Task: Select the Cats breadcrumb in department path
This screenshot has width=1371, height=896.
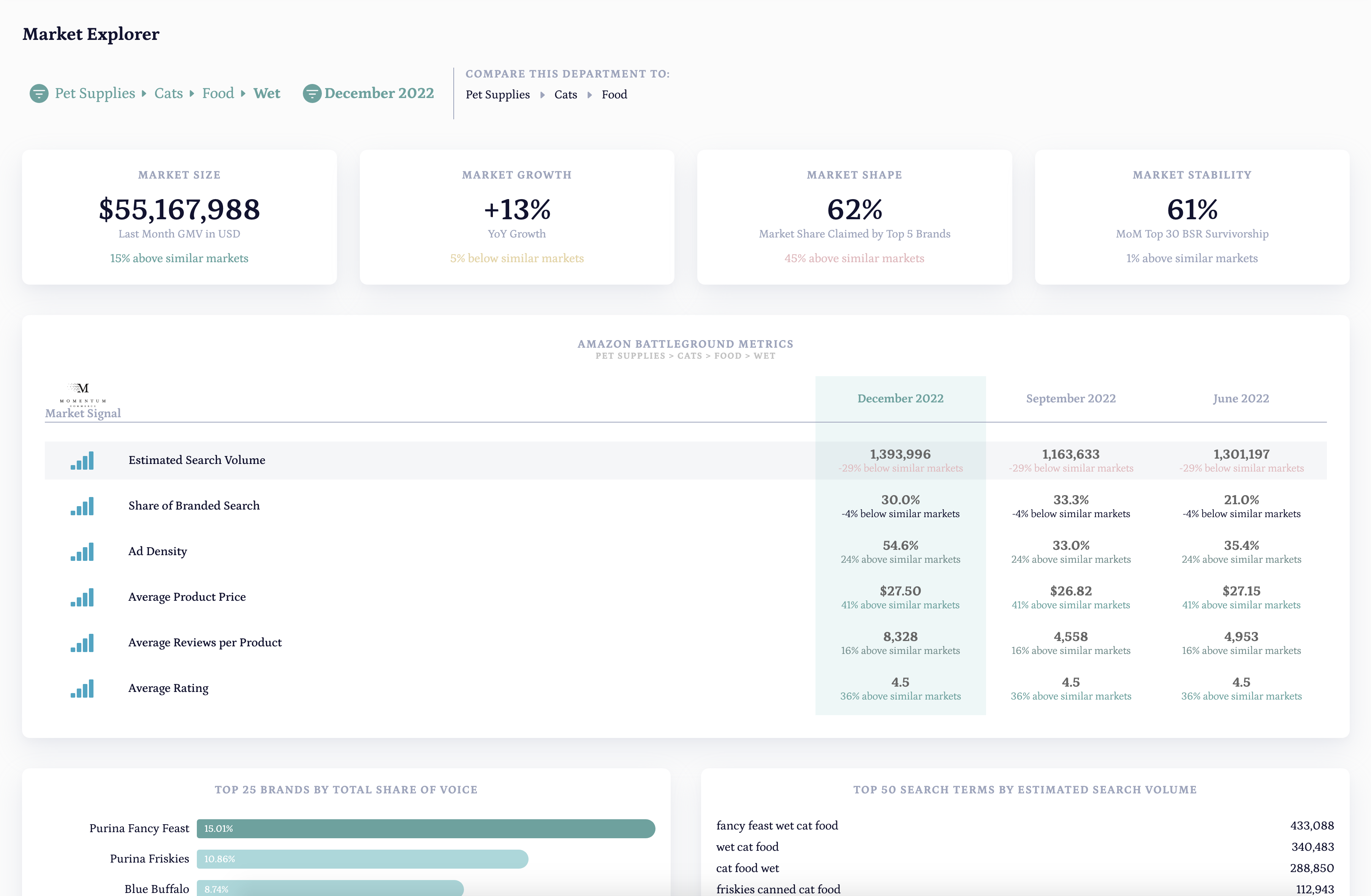Action: point(168,93)
